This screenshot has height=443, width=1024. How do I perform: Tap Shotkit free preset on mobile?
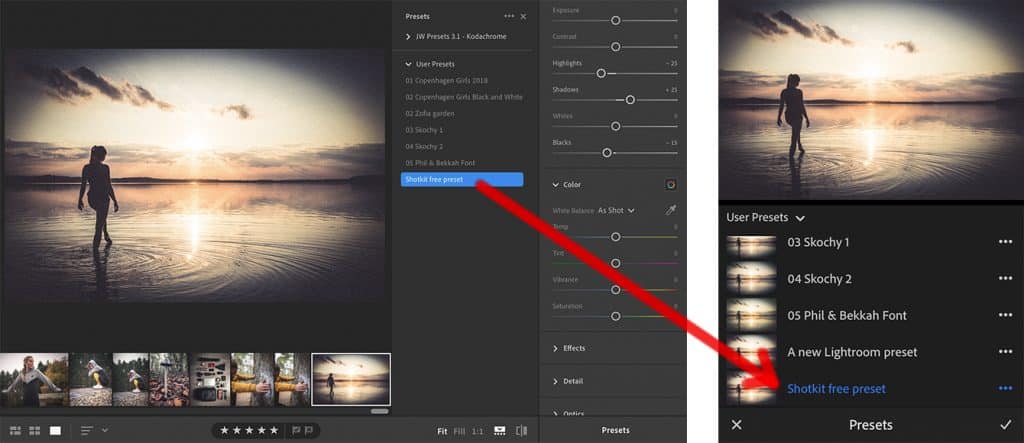point(837,389)
